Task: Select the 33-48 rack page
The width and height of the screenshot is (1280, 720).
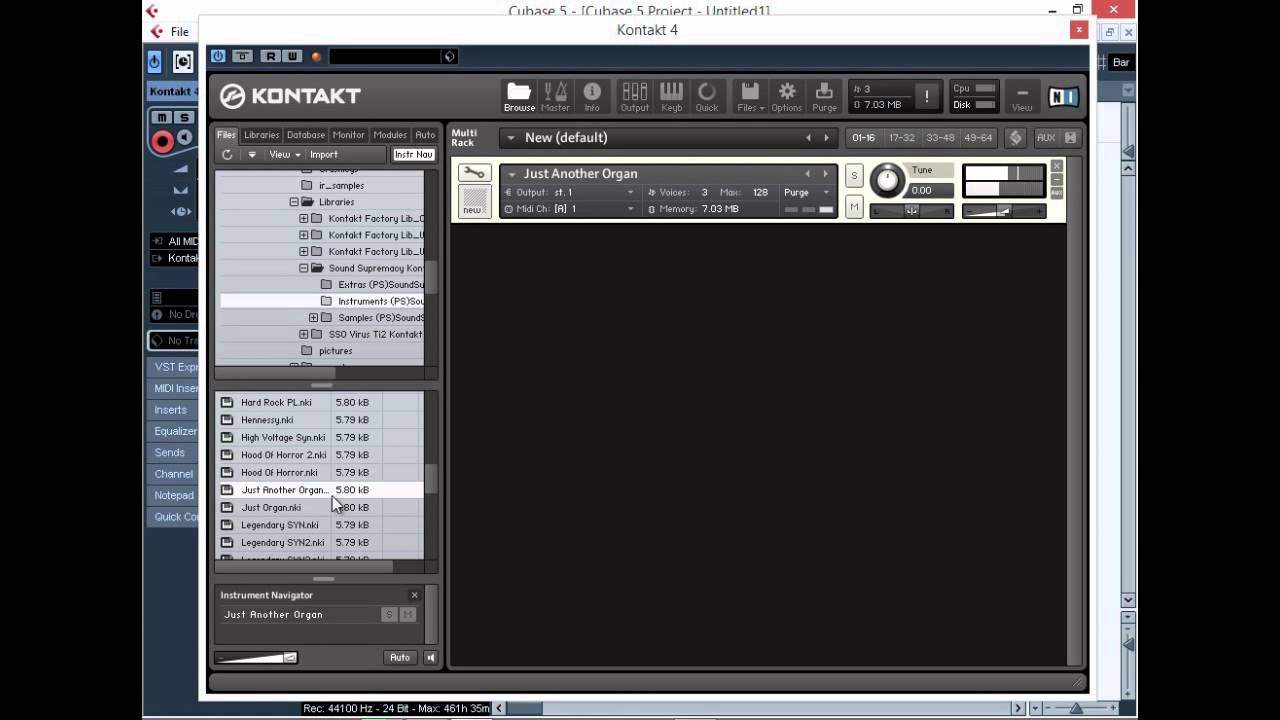Action: click(940, 138)
